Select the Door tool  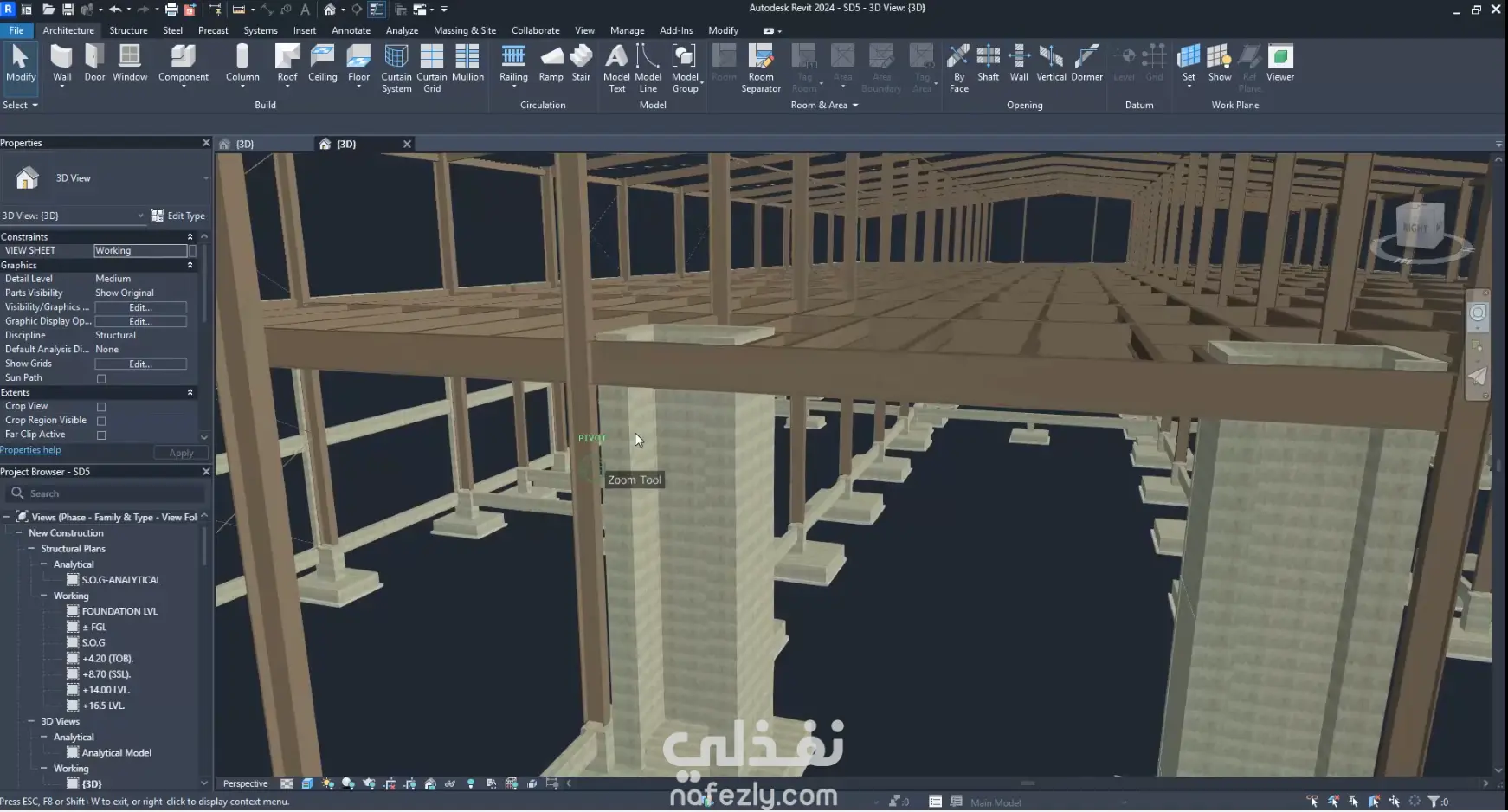94,63
